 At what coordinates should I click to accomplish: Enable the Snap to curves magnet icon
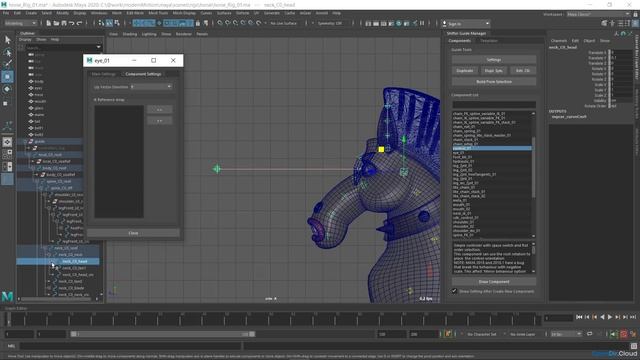tap(228, 23)
